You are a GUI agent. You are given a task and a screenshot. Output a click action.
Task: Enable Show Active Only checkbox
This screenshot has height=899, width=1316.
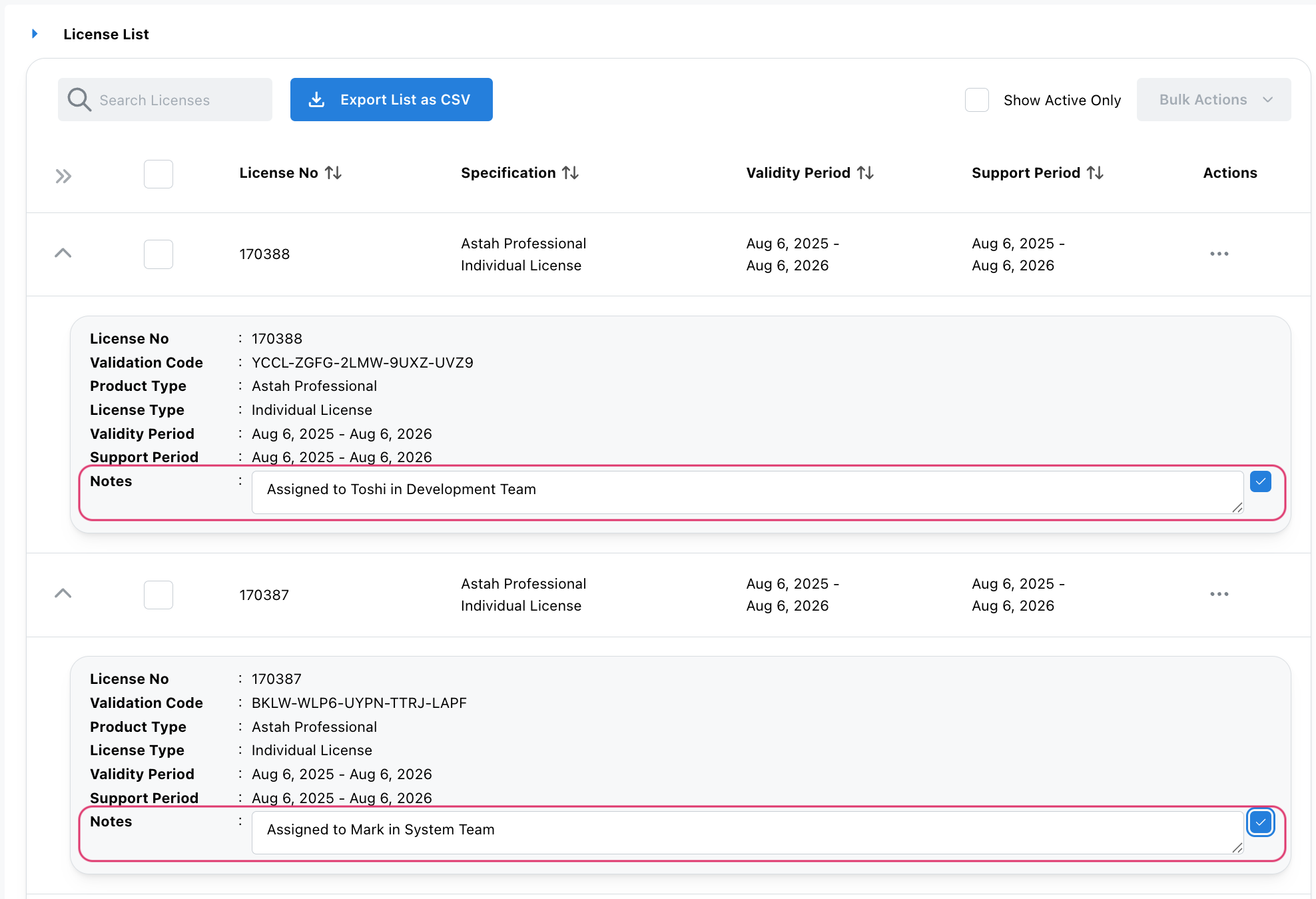point(976,100)
